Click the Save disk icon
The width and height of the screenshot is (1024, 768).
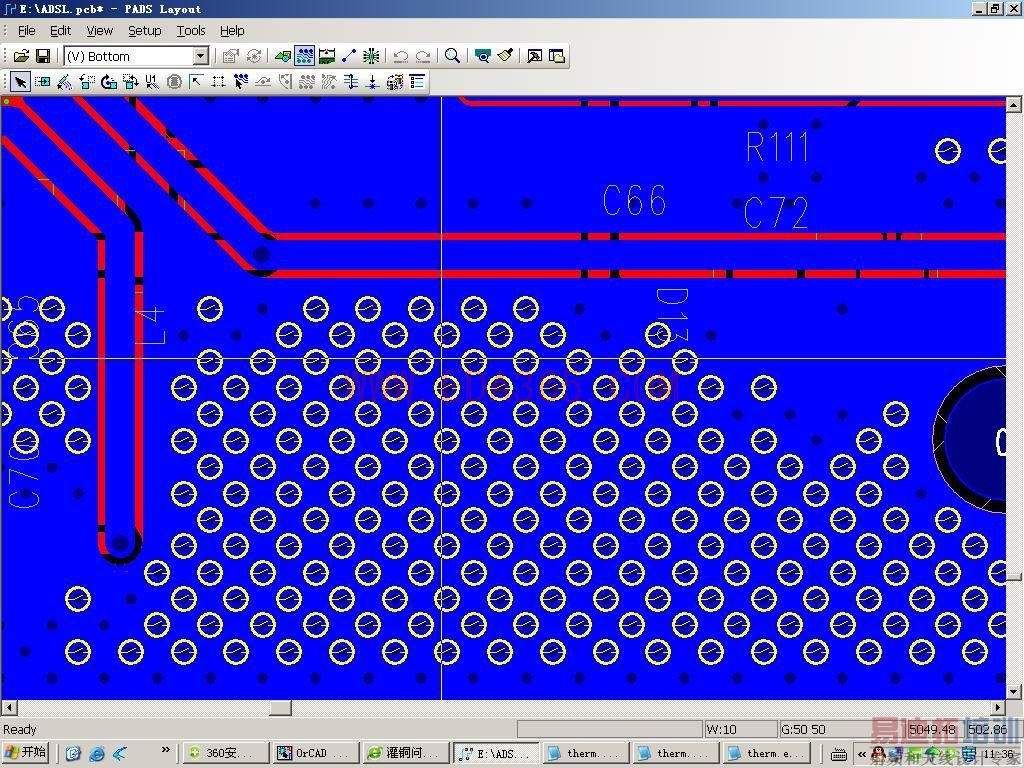click(43, 56)
